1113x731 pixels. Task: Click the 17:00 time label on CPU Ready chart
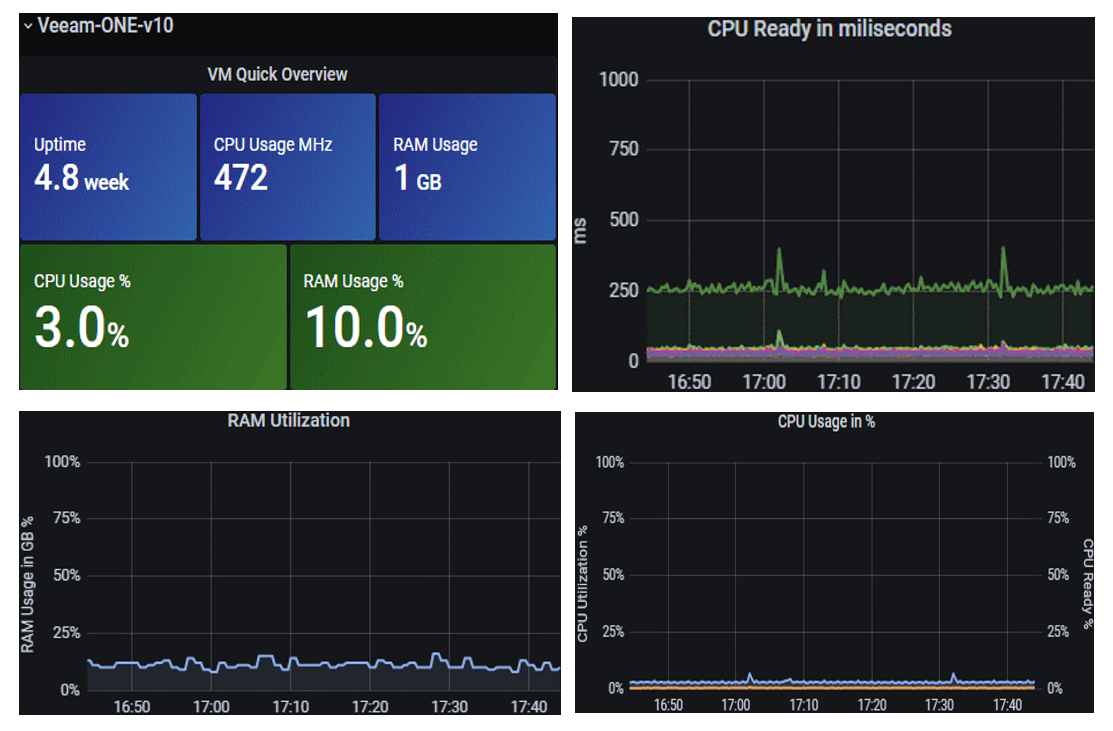(764, 382)
